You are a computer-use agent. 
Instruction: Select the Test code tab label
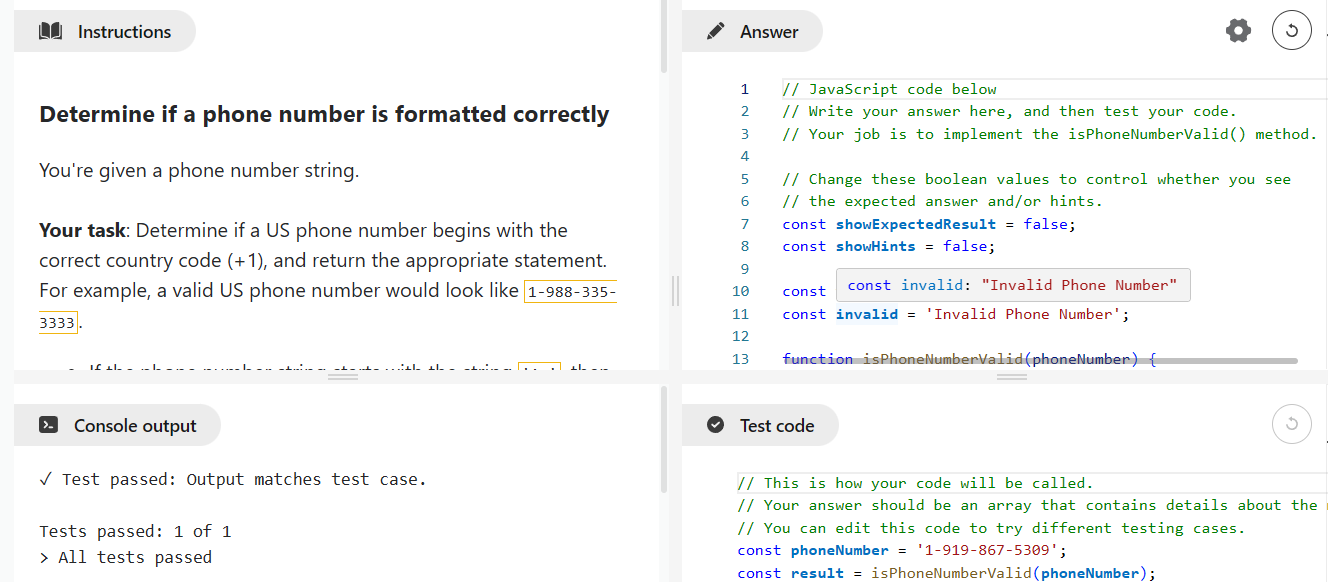pos(777,426)
